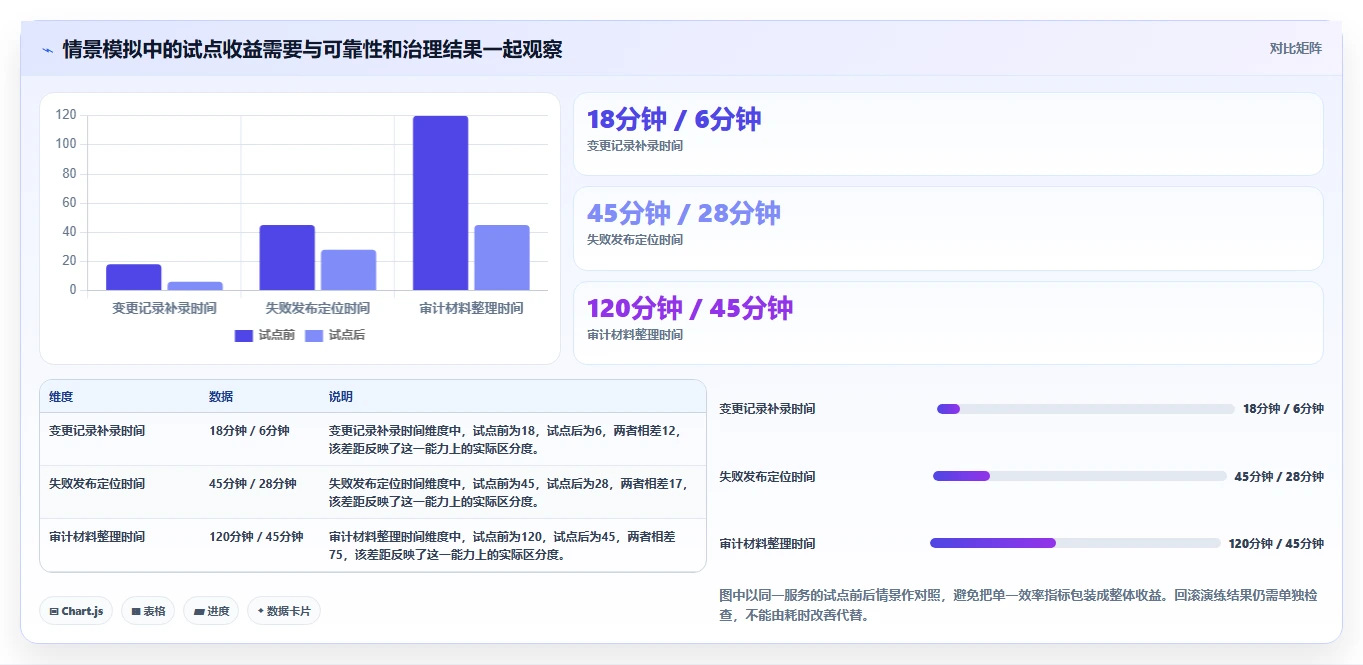Select the 120分钟 / 45分钟 data card
Viewport: 1363px width, 665px height.
948,323
